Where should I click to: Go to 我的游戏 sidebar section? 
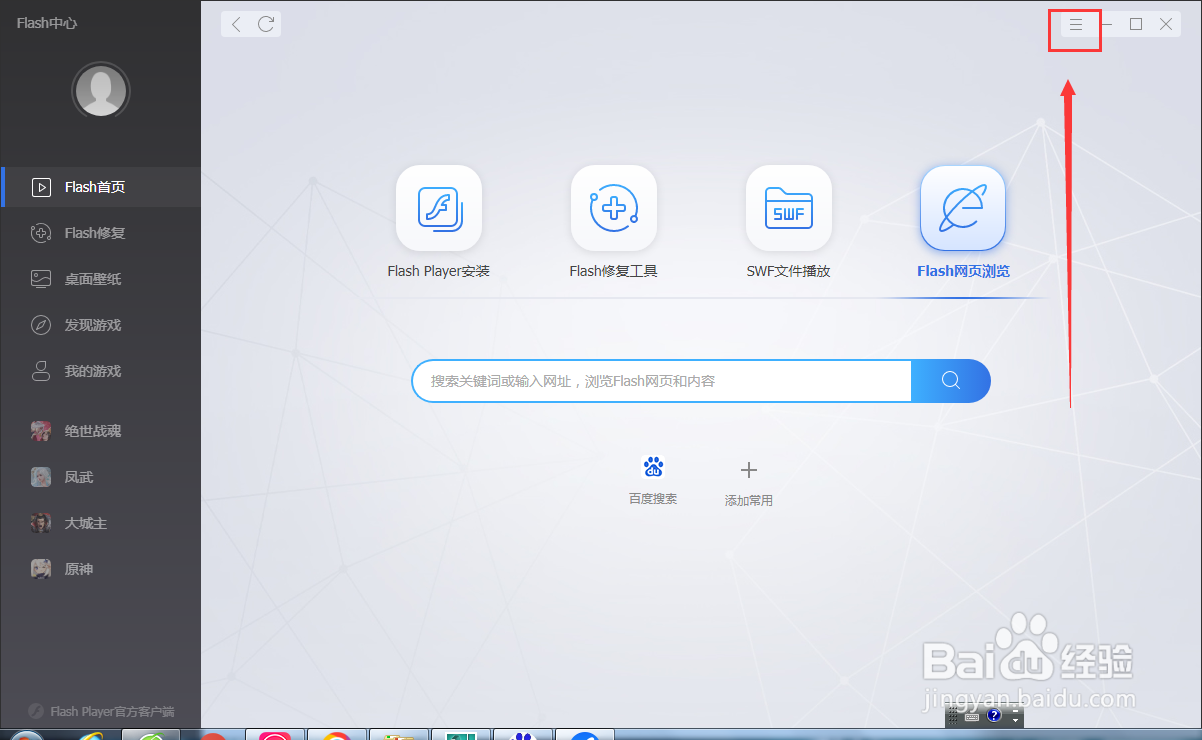101,371
